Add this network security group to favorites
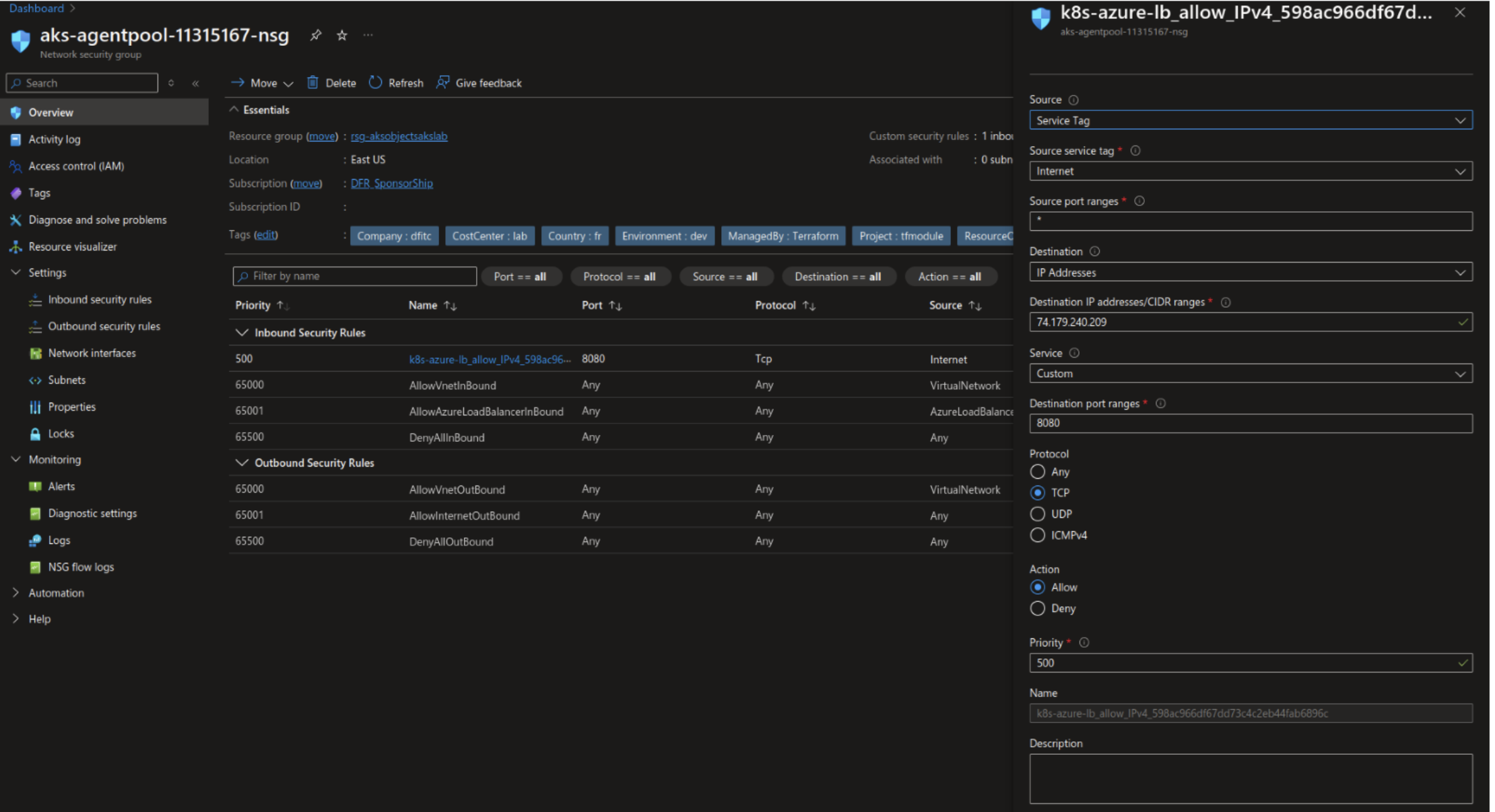 [x=341, y=35]
